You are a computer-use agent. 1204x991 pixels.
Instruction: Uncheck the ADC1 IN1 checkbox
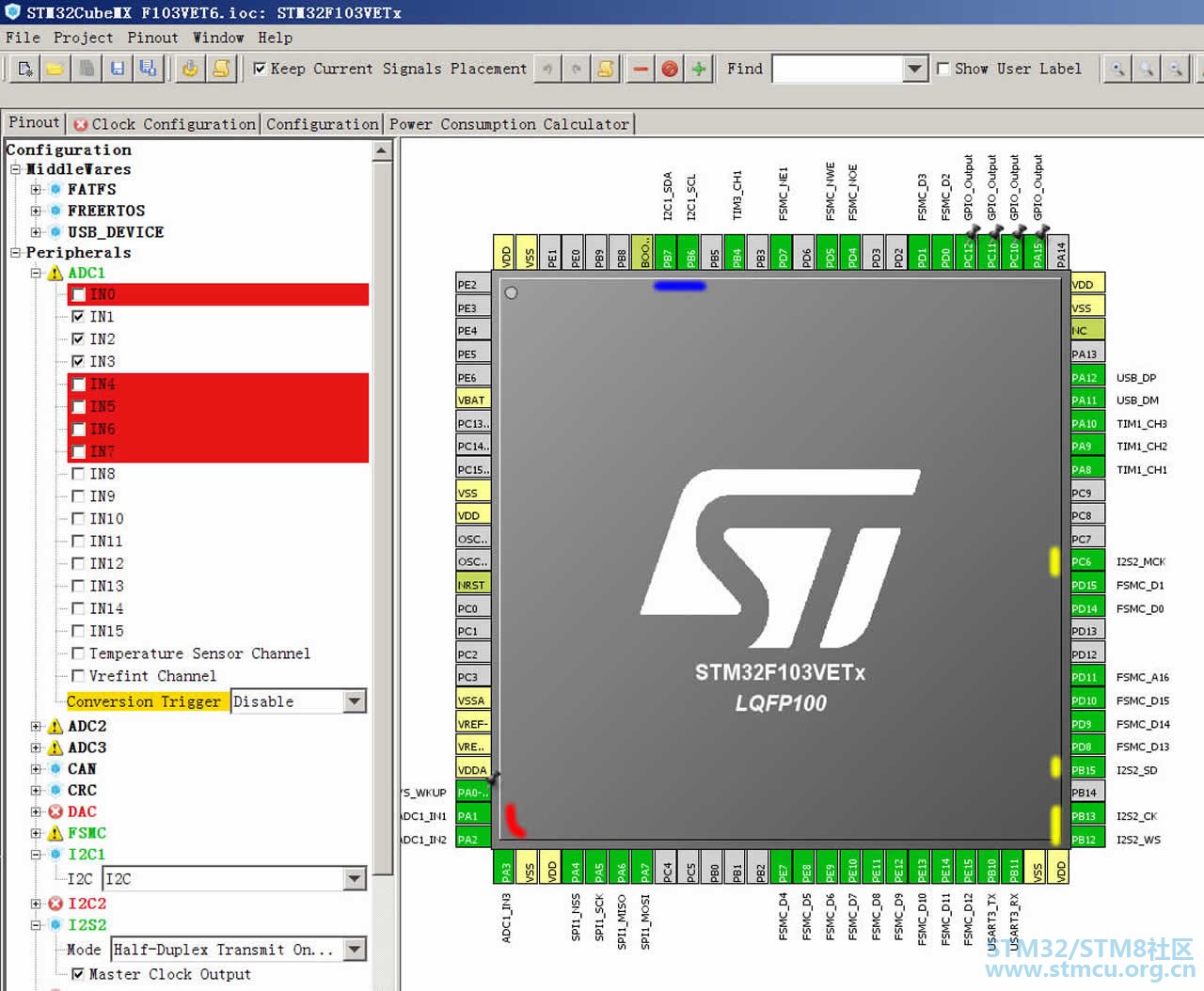pyautogui.click(x=78, y=317)
